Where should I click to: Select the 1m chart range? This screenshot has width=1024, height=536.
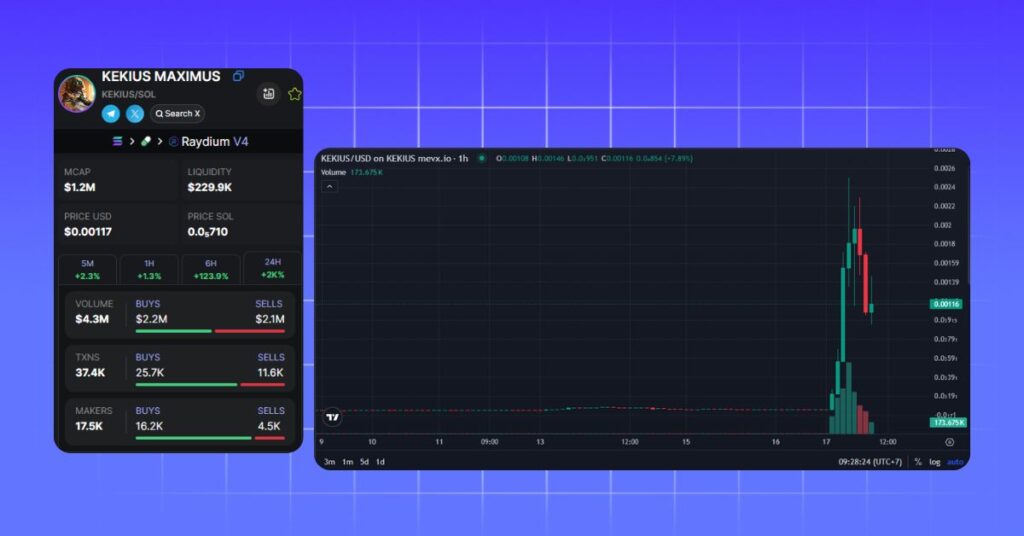[x=347, y=462]
